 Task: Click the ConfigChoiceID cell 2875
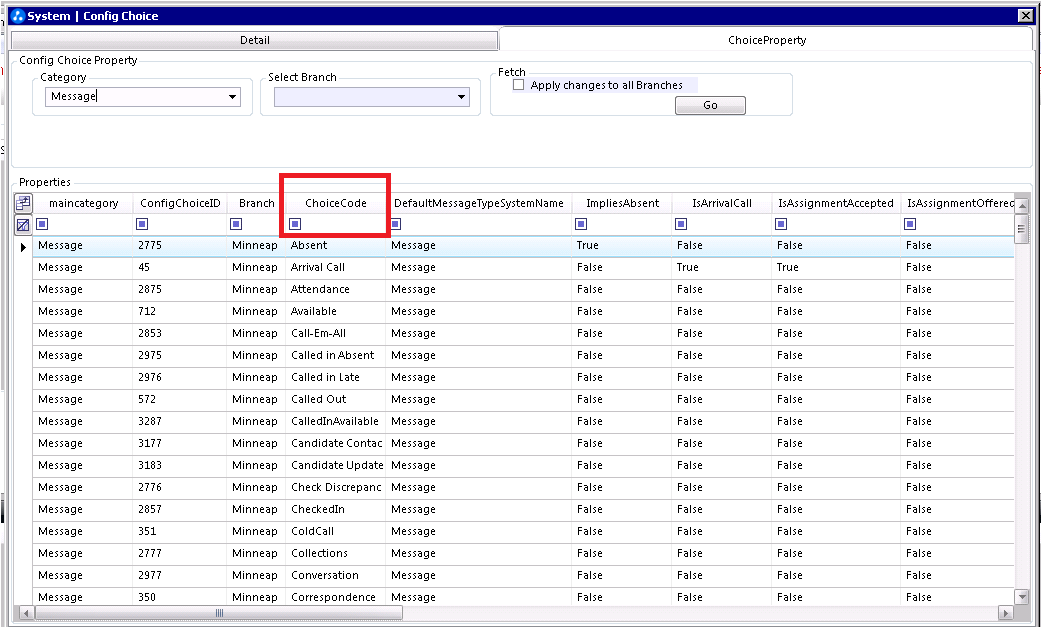[179, 290]
